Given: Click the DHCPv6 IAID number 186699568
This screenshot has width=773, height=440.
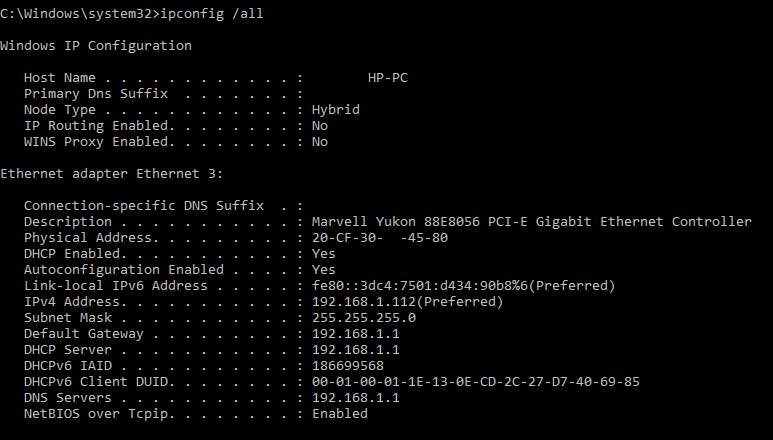Looking at the screenshot, I should pyautogui.click(x=347, y=365).
